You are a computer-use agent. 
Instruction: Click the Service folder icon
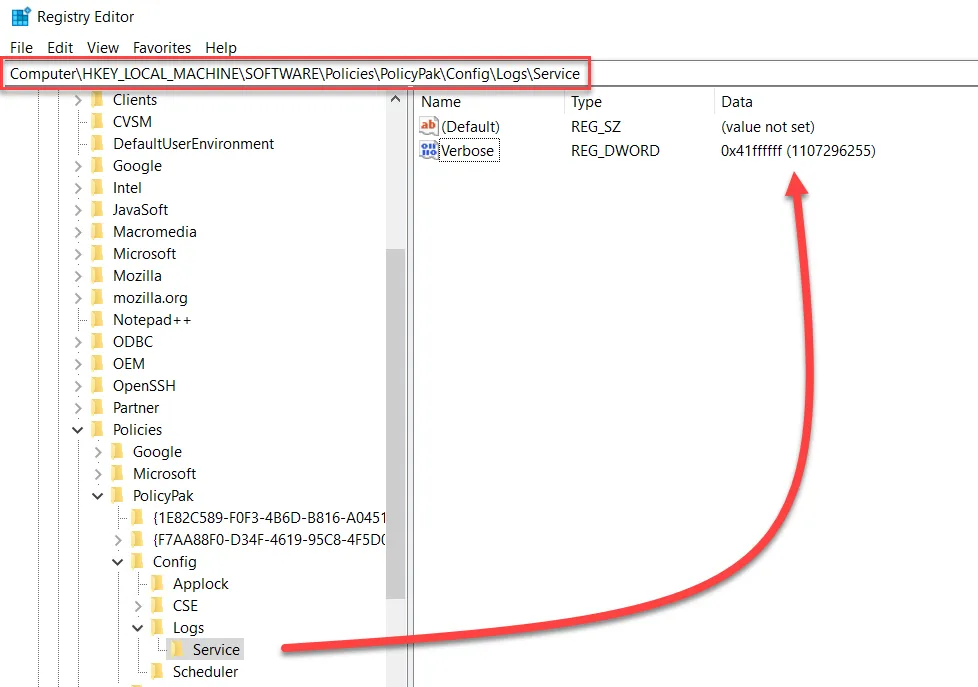[178, 649]
